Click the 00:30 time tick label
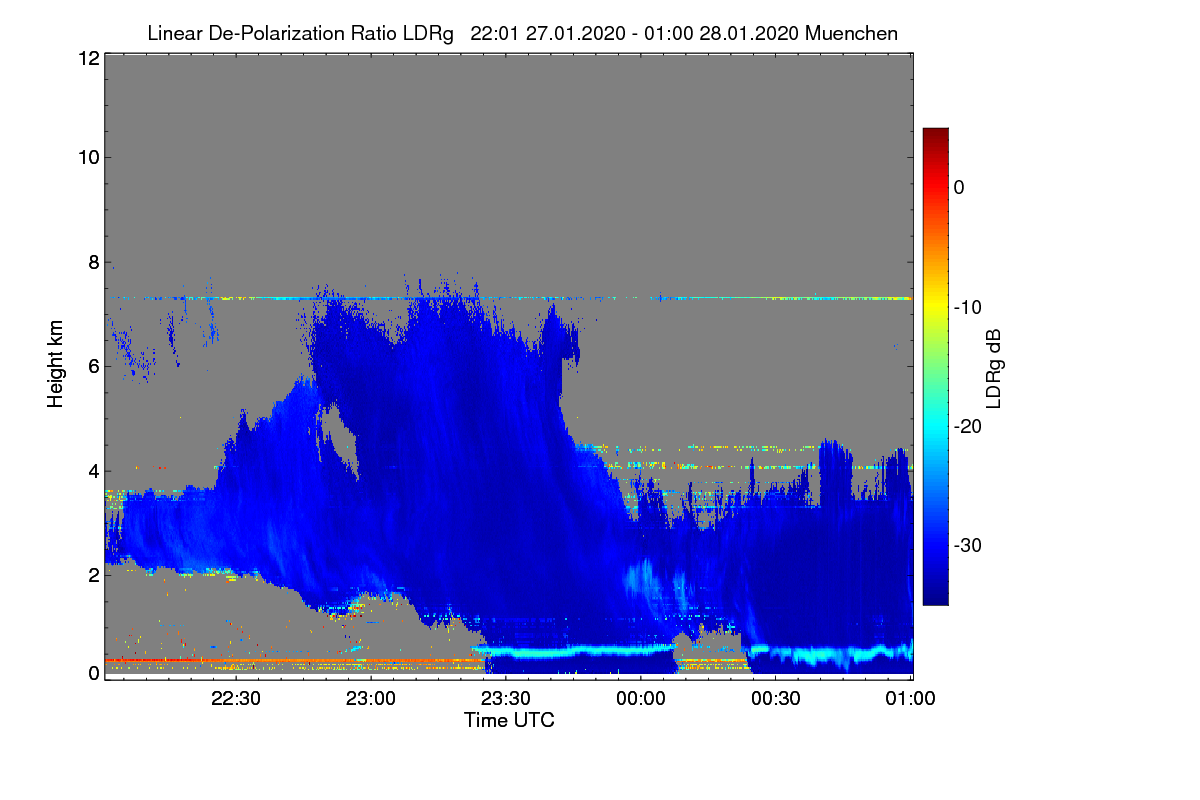This screenshot has width=1200, height=800. point(776,699)
